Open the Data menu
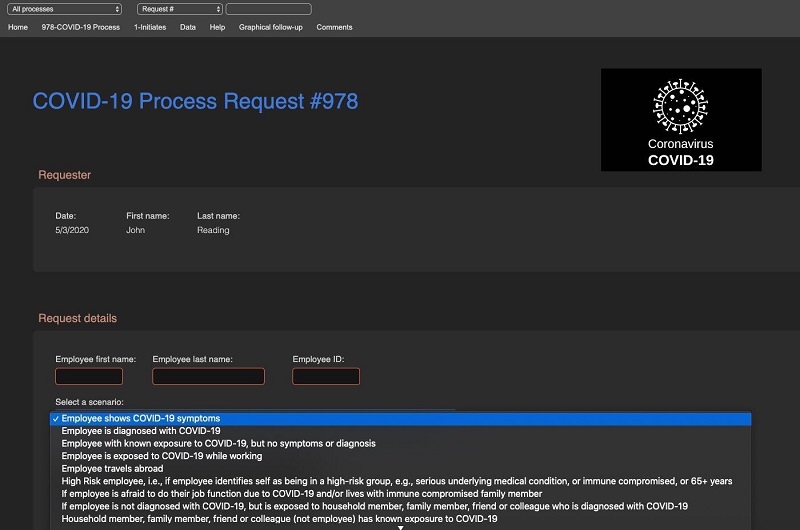The height and width of the screenshot is (530, 800). coord(188,27)
